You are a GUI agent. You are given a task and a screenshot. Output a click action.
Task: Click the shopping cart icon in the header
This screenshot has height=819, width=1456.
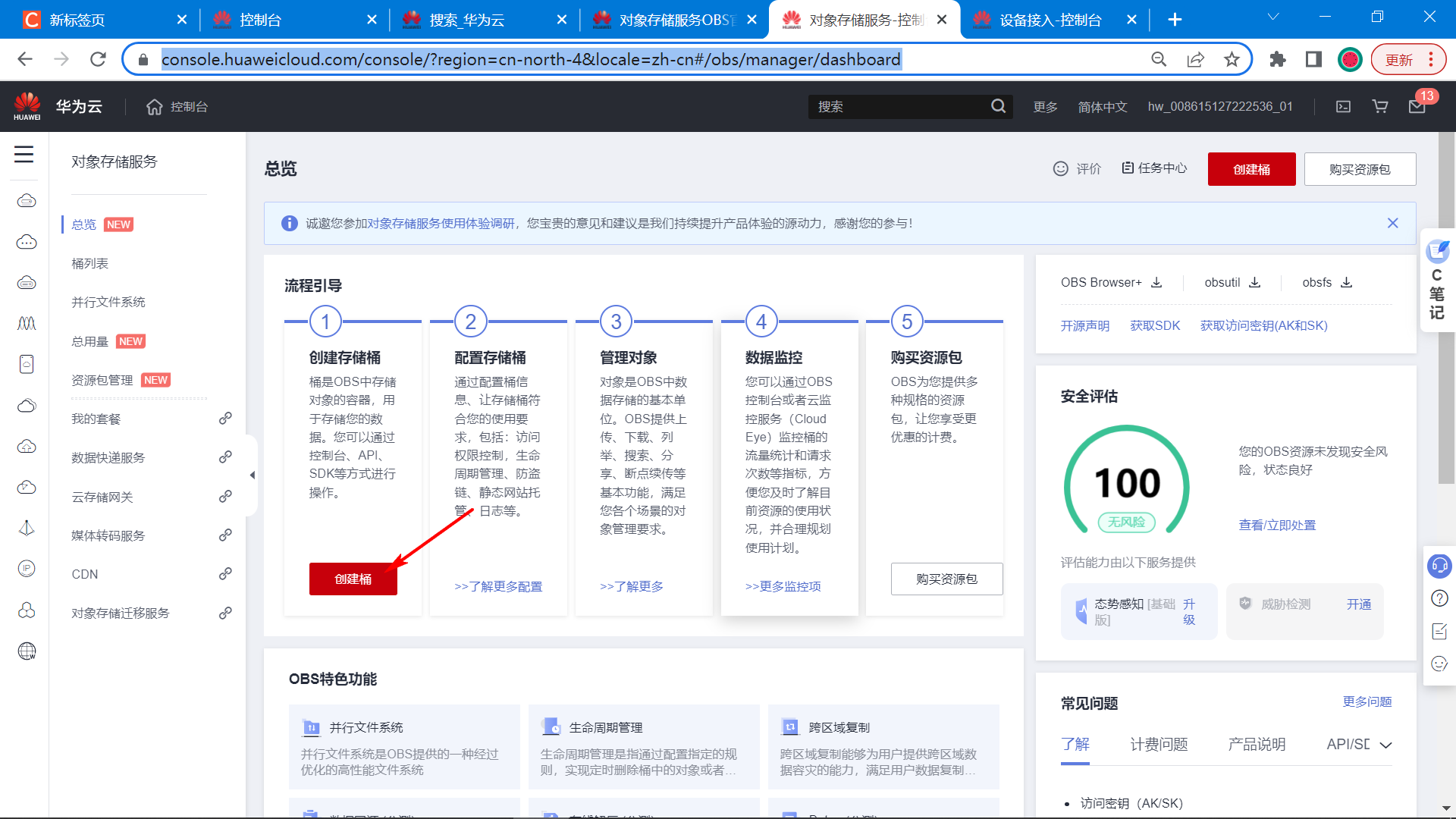[1380, 107]
